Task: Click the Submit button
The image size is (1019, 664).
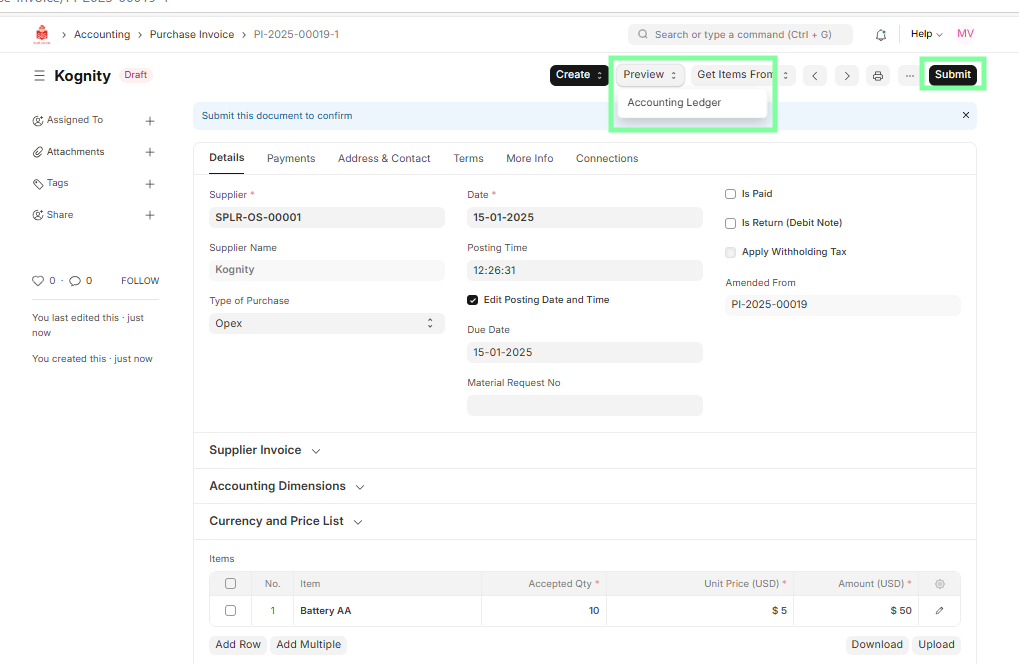Action: (952, 75)
